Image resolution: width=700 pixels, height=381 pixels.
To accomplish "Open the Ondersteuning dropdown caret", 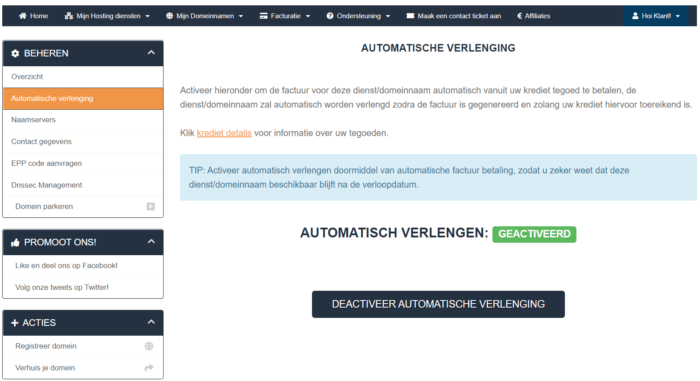I will click(388, 16).
